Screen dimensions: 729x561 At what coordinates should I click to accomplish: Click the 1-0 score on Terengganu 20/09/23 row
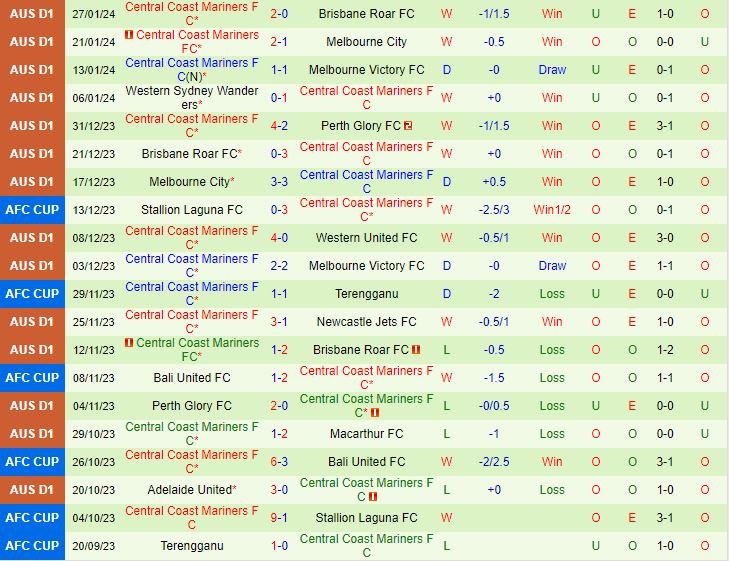(279, 546)
